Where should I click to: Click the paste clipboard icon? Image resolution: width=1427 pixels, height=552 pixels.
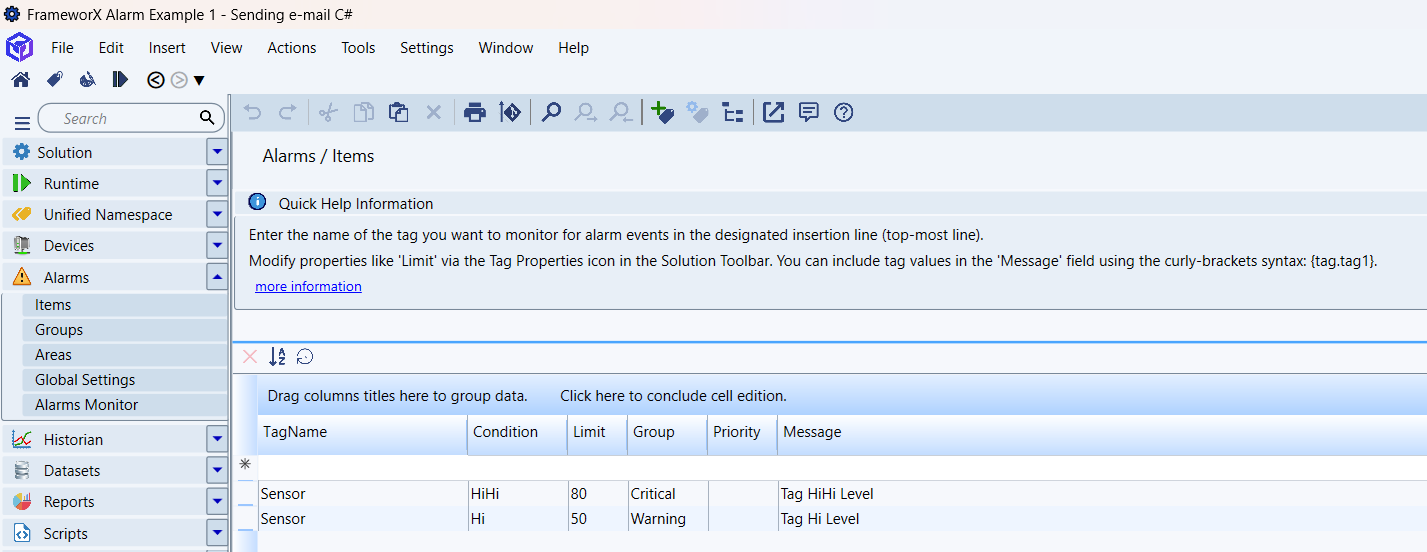[398, 113]
